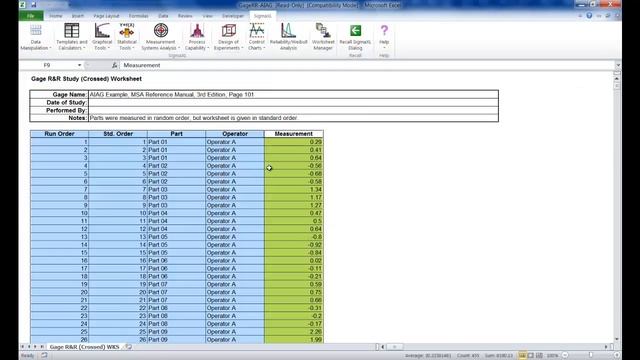Select measurement cell with value -0.92

[x=294, y=245]
